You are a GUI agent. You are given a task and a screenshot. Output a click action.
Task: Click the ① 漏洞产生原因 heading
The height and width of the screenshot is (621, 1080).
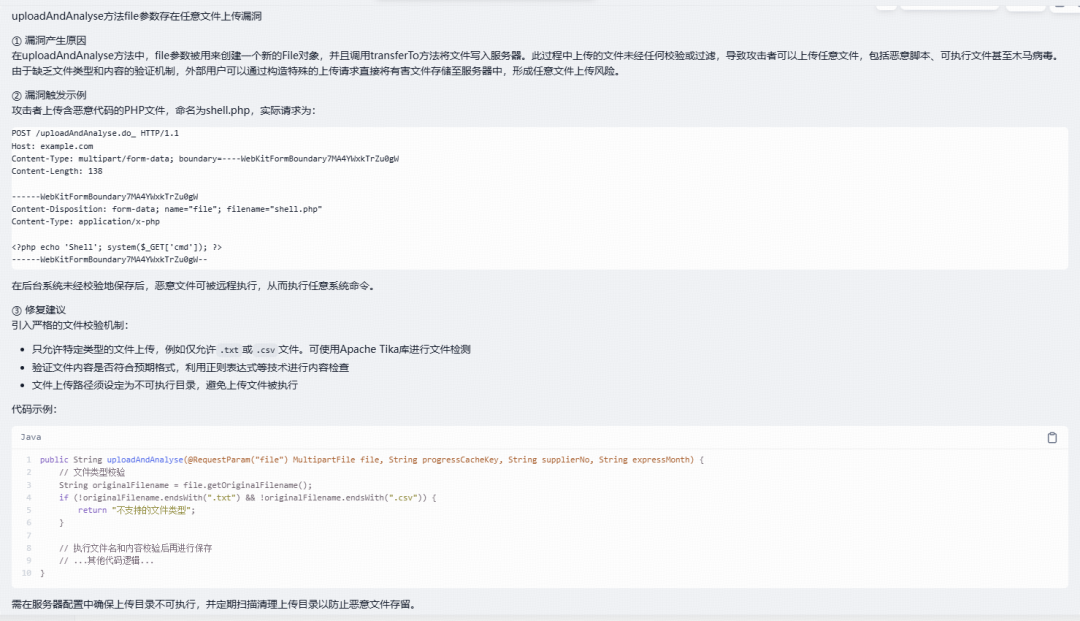[x=49, y=41]
